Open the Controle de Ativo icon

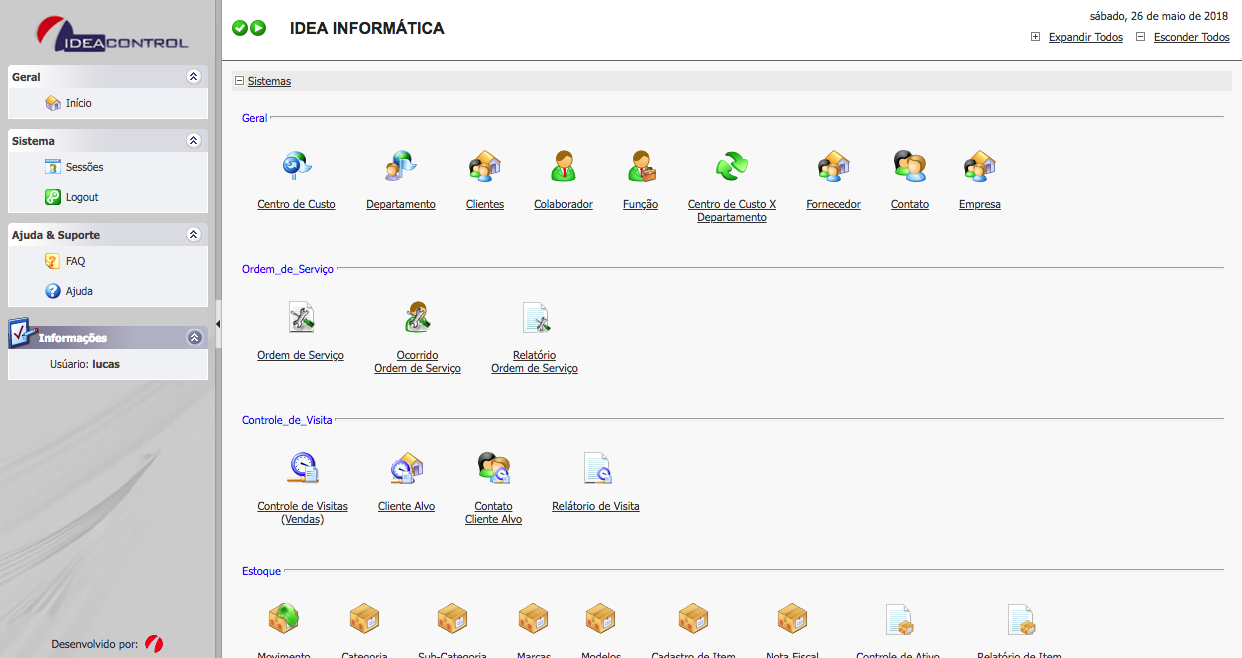coord(899,619)
